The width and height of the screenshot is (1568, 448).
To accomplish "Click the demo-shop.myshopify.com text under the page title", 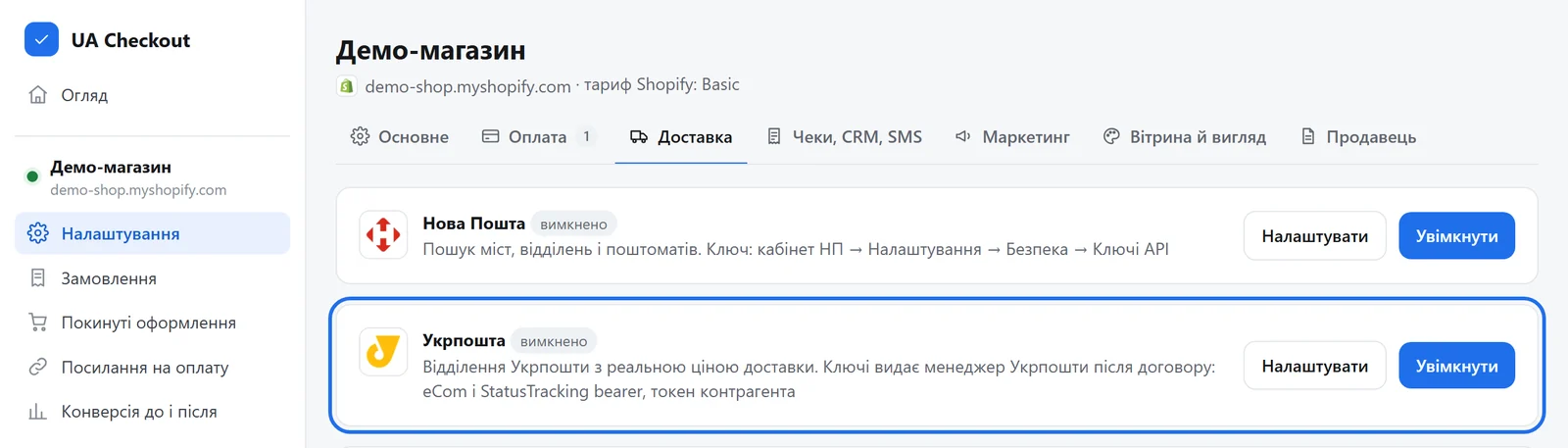I will tap(467, 86).
